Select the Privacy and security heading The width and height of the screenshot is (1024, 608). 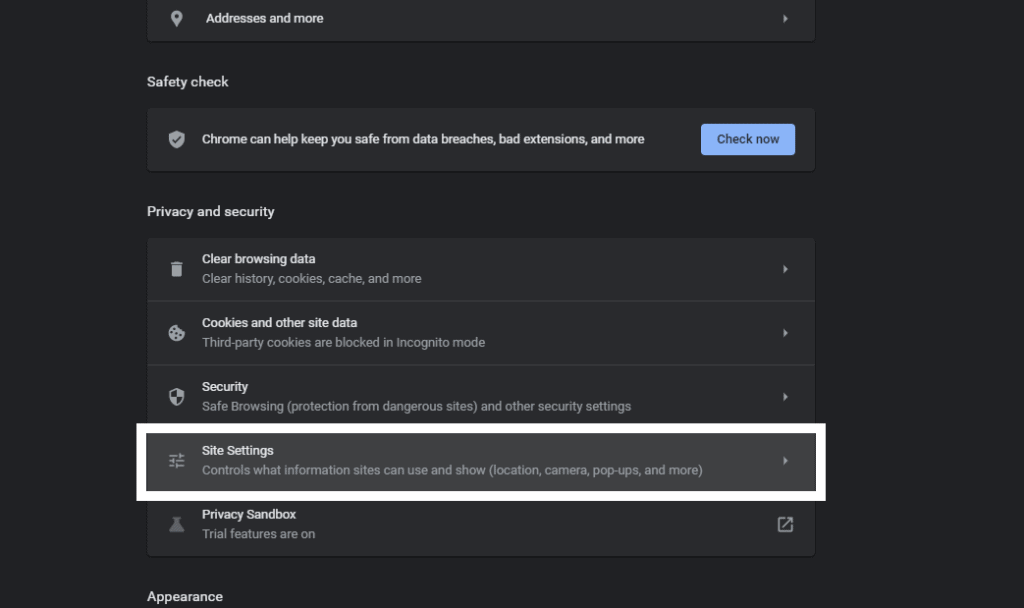[x=210, y=211]
